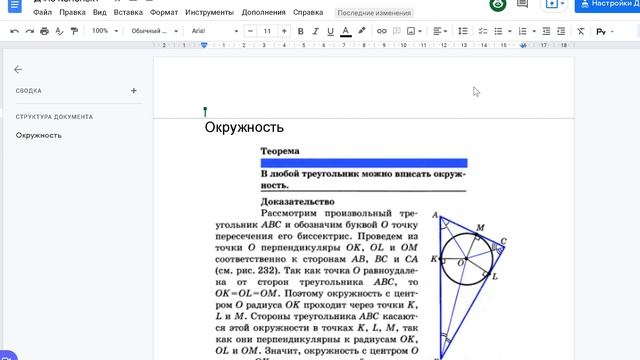Insert a link with chain icon

tap(381, 31)
